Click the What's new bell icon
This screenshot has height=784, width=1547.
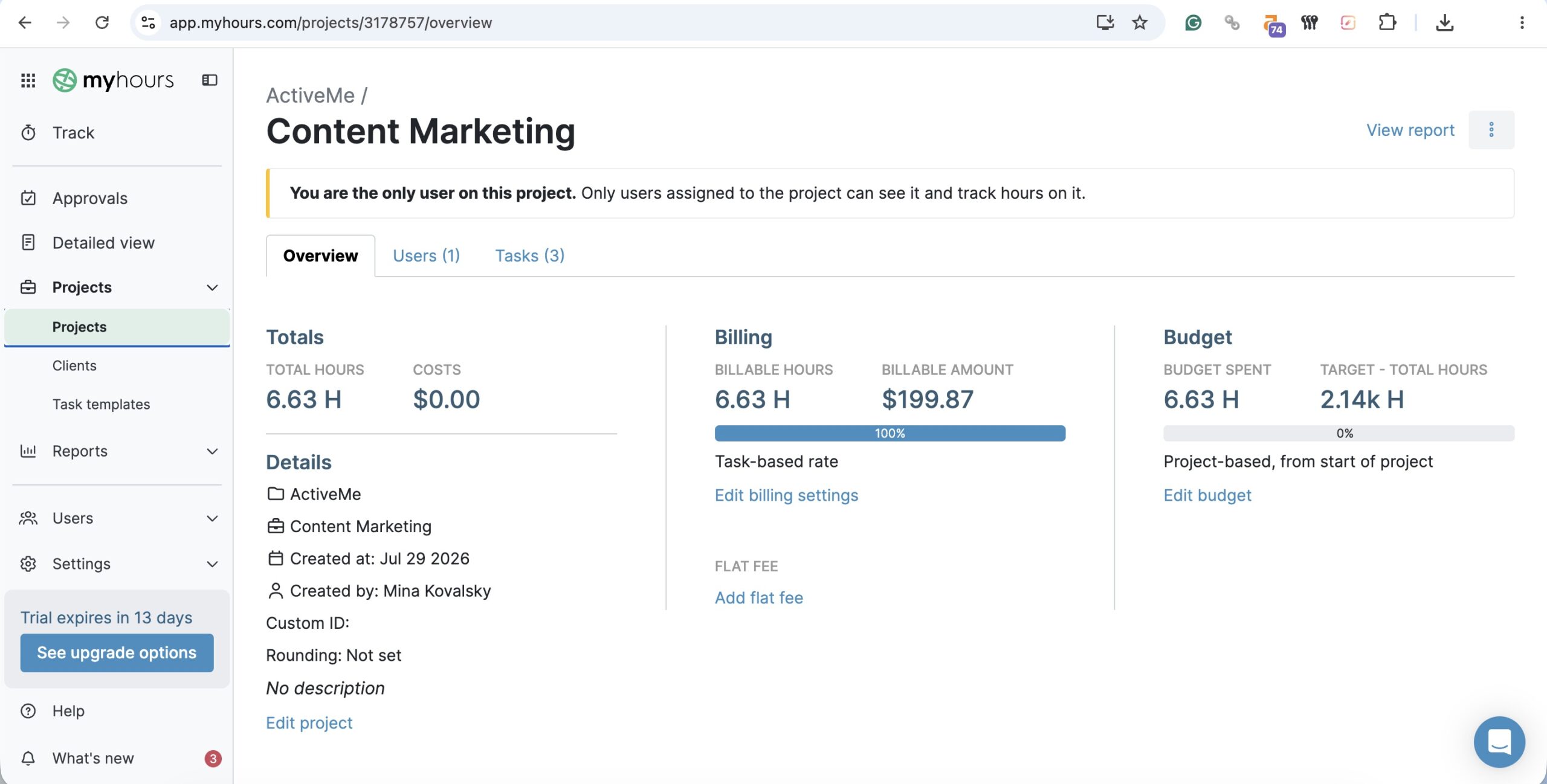pyautogui.click(x=28, y=758)
